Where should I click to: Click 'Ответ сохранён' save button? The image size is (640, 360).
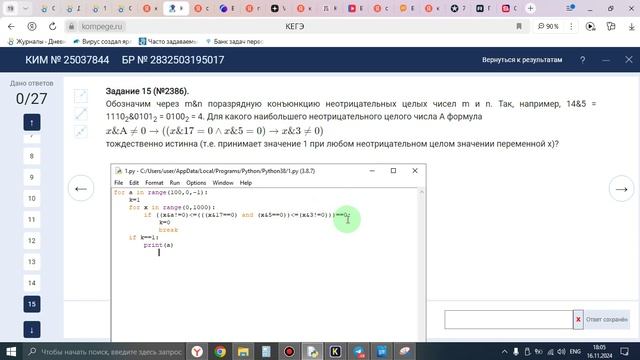[x=607, y=320]
